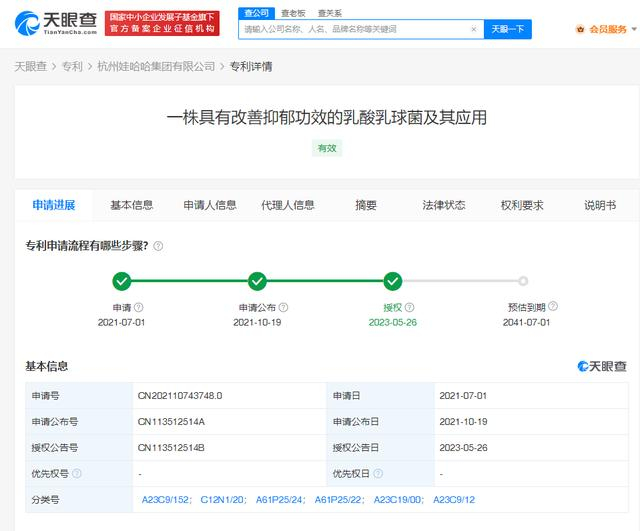Viewport: 640px width, 531px height.
Task: Click the help icon beside 专利申请流程有哪些步骤
Action: coord(158,246)
